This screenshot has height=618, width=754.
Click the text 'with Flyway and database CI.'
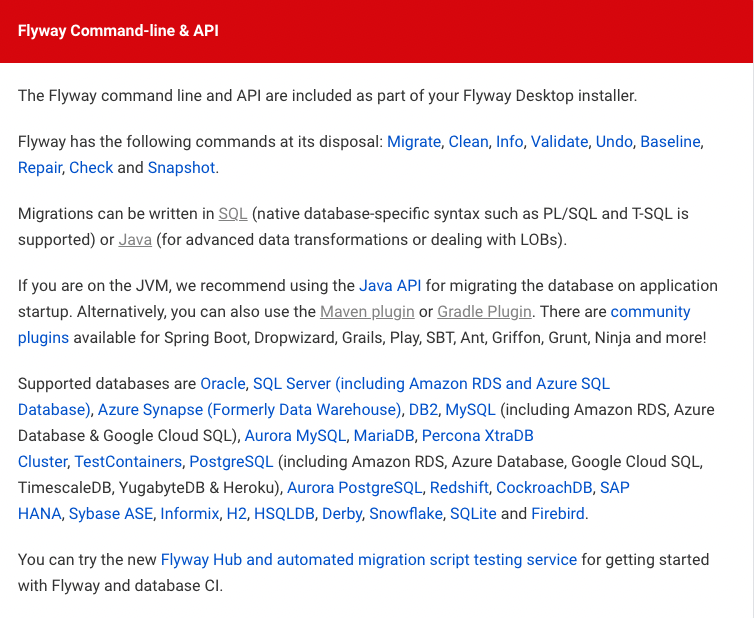pos(120,586)
